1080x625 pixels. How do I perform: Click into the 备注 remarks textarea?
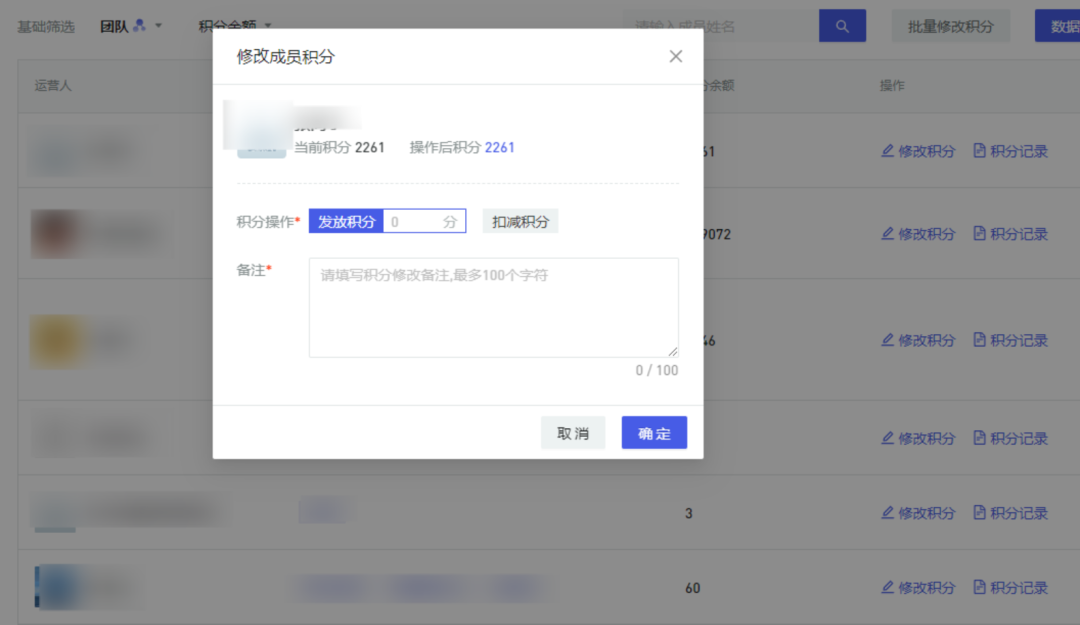click(x=493, y=308)
